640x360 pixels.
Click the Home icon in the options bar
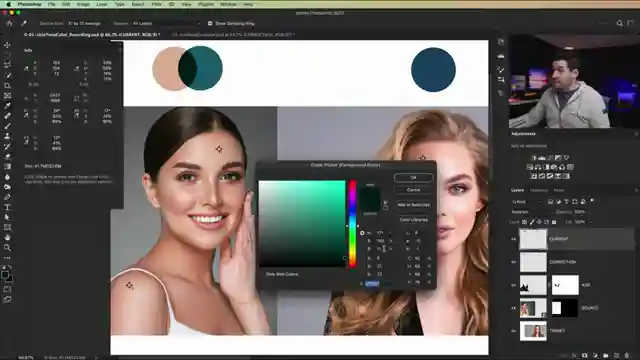(9, 24)
